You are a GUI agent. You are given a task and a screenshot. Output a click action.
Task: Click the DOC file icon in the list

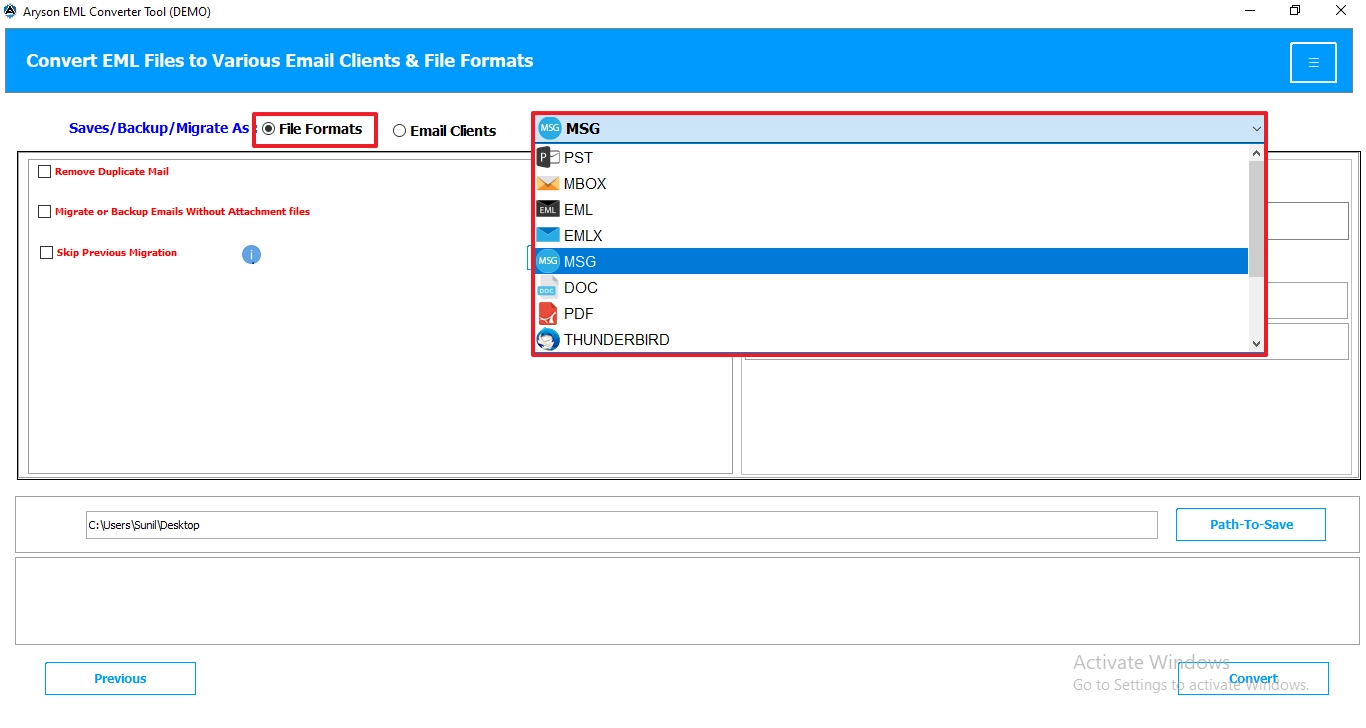[547, 287]
